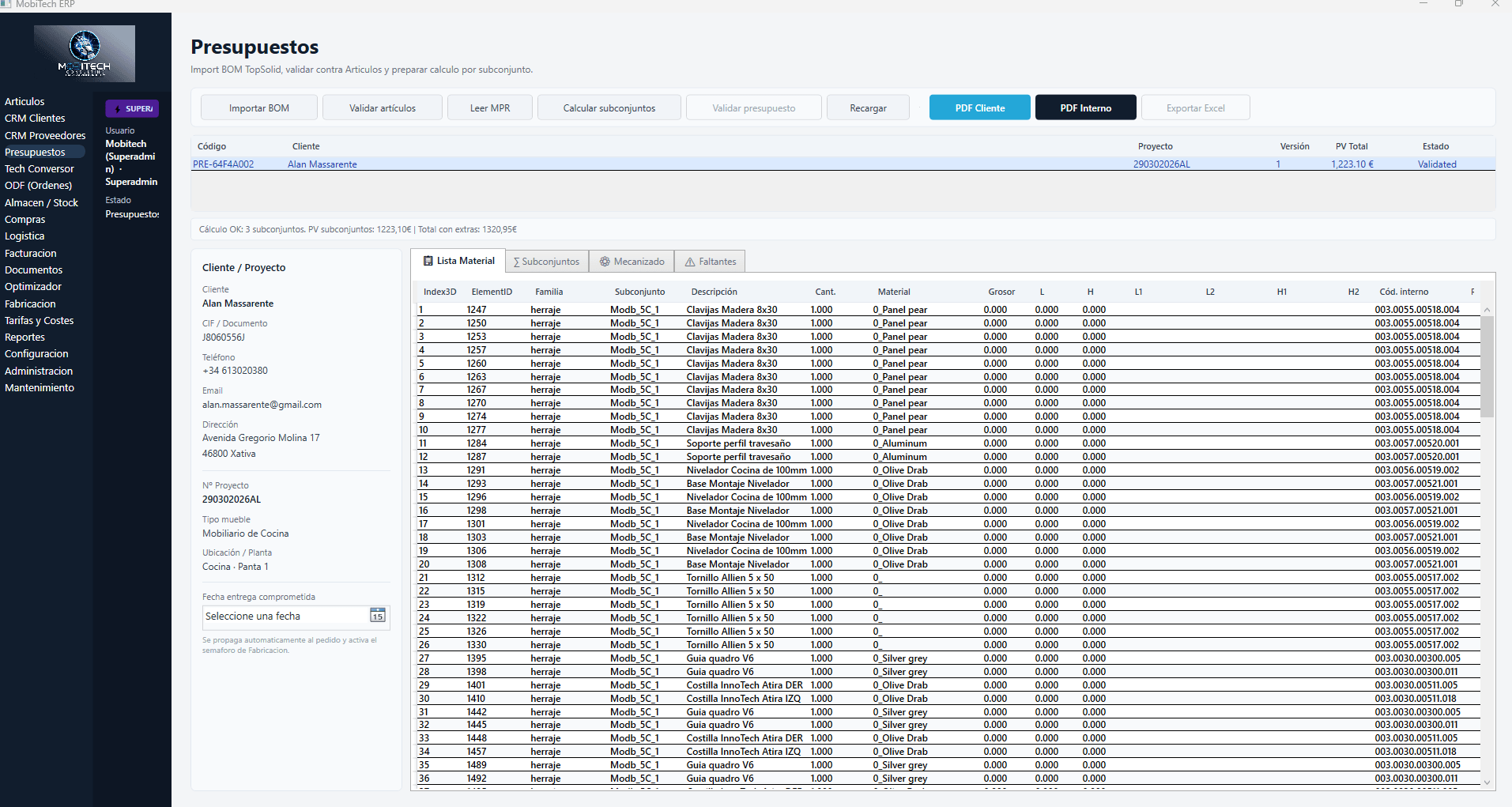This screenshot has height=807, width=1512.
Task: Click the calendar icon in delivery date field
Action: point(377,617)
